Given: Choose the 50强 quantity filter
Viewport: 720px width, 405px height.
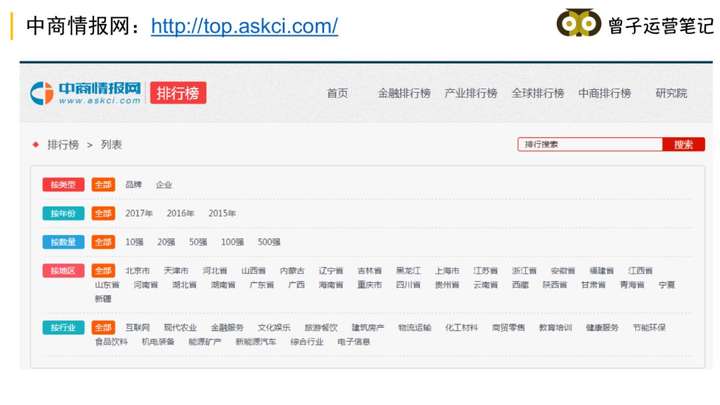Looking at the screenshot, I should coord(198,242).
